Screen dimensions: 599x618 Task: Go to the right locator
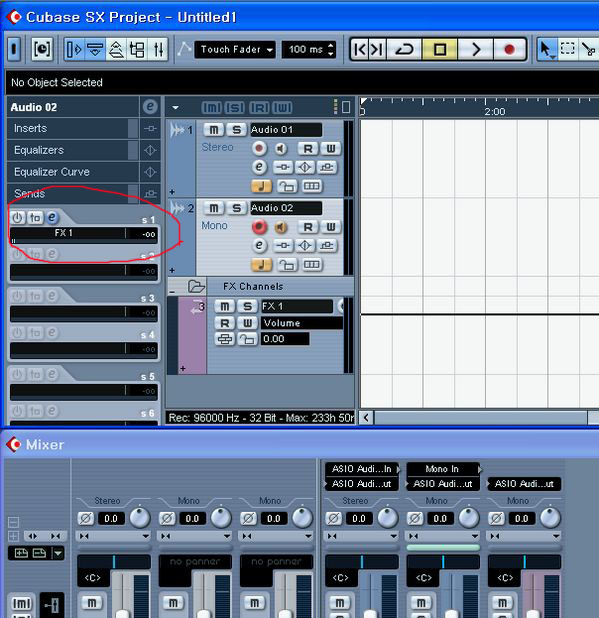pos(377,50)
